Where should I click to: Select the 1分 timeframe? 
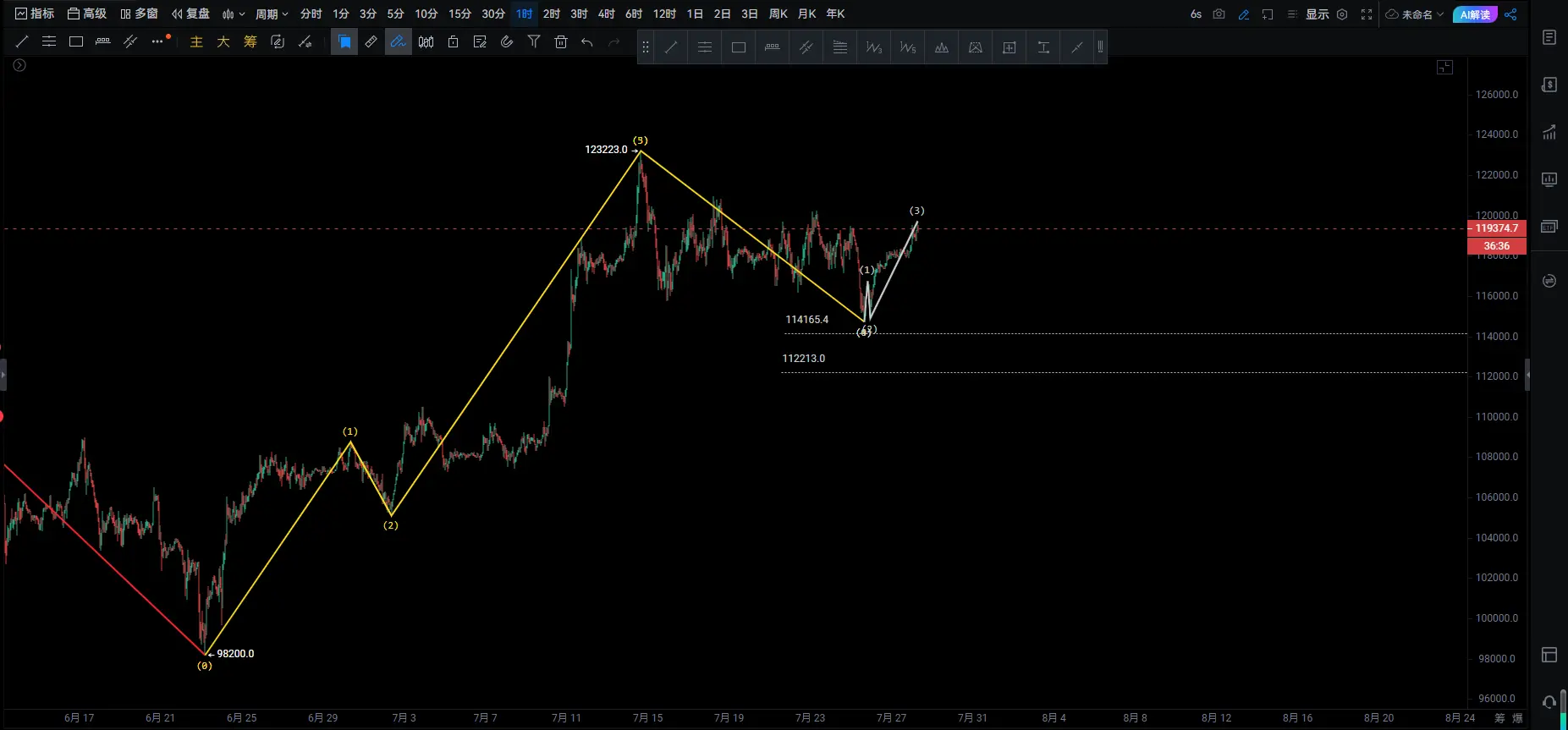[341, 14]
